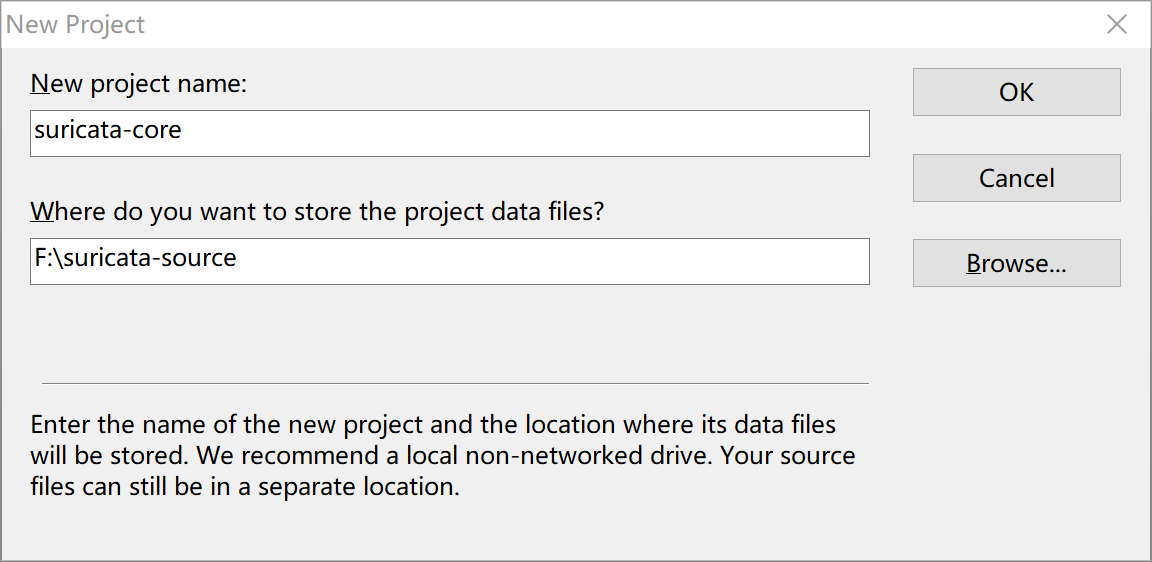Screen dimensions: 1152x562
Task: Click the "files can still be in a separate location" line
Action: pos(245,488)
